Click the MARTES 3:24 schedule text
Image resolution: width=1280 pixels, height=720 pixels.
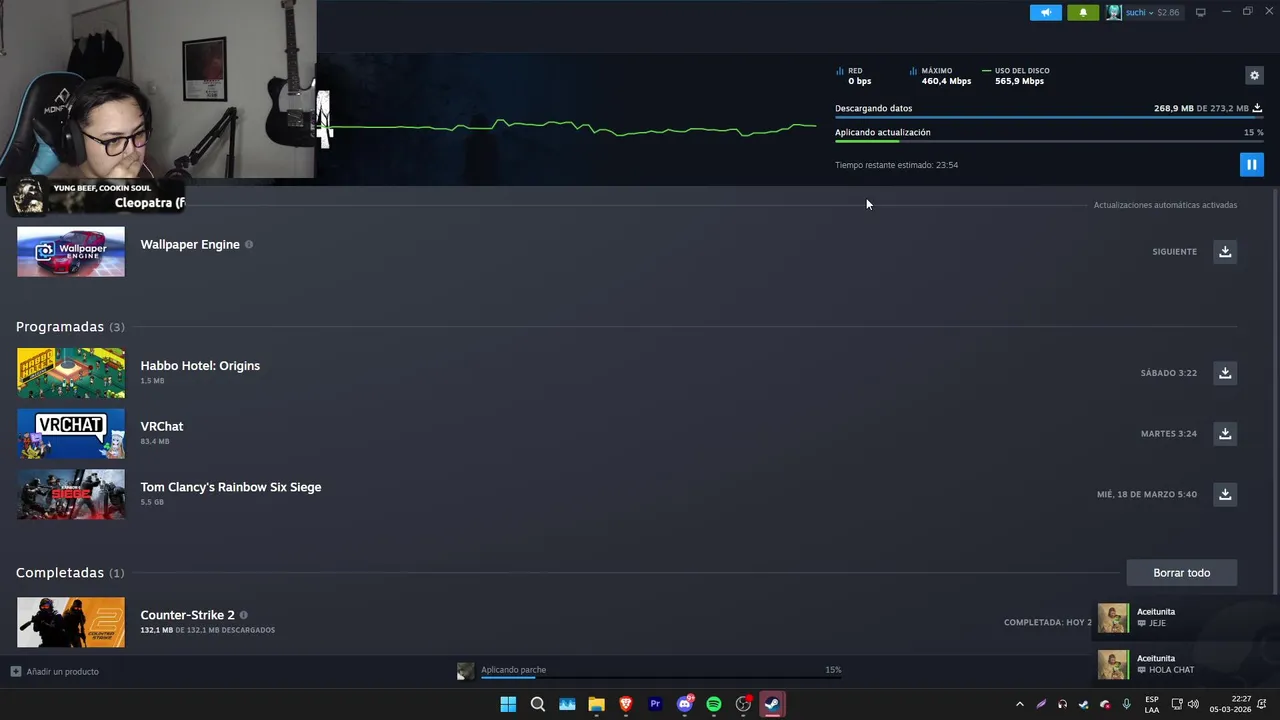pos(1168,434)
